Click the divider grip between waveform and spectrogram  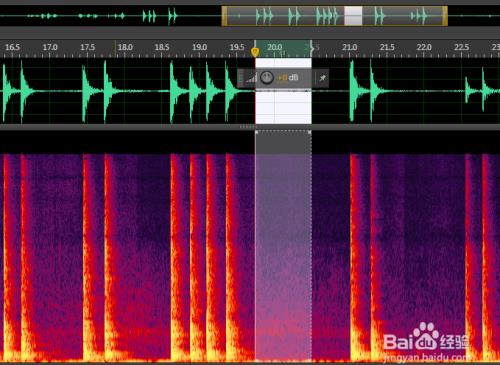pos(247,127)
